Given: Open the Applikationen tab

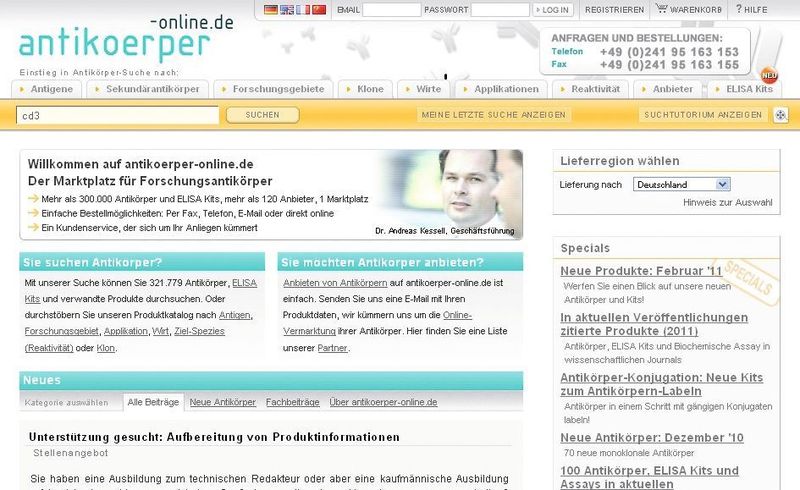Looking at the screenshot, I should click(502, 89).
